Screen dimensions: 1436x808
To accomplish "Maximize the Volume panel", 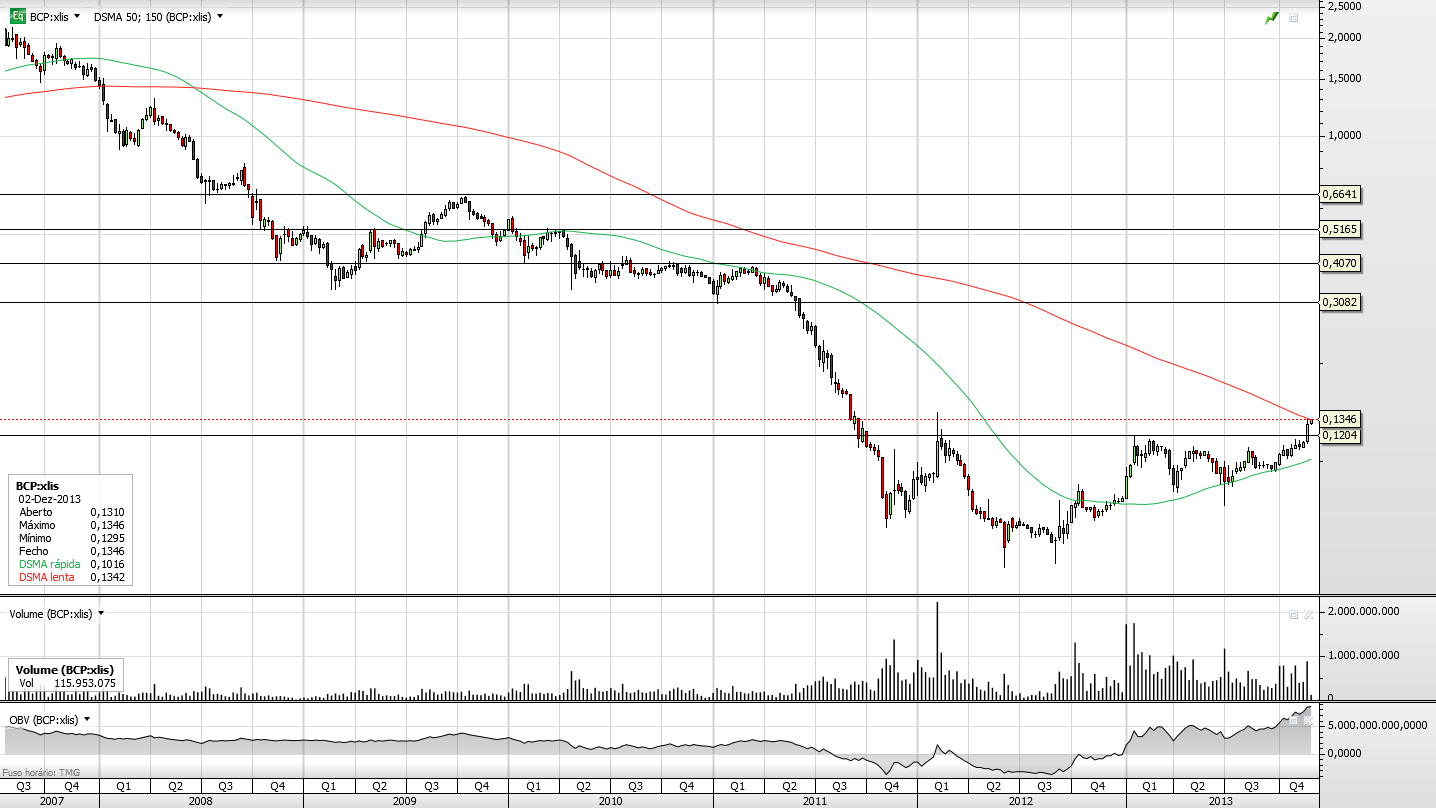I will [x=1293, y=614].
